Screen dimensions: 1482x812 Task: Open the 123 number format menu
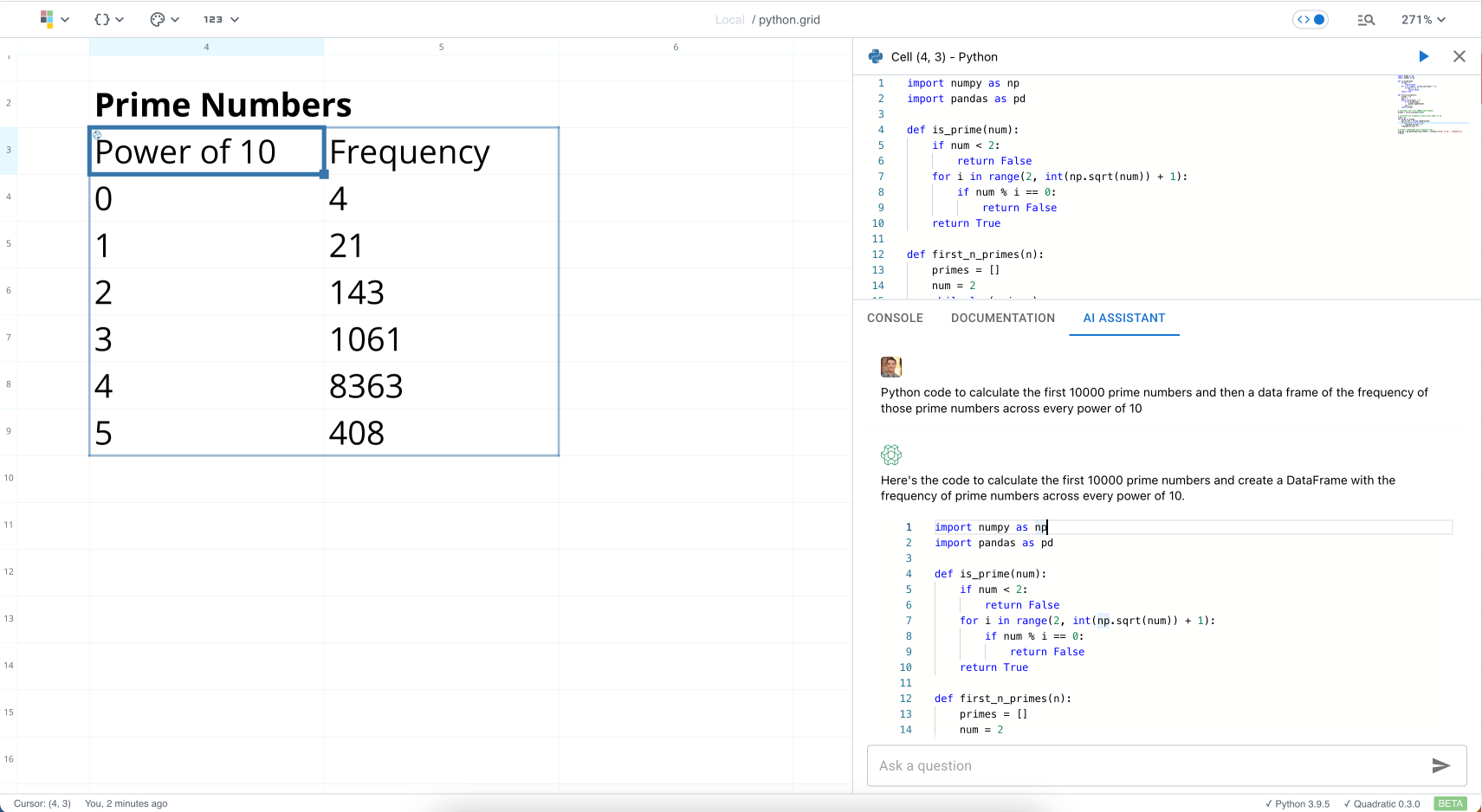[220, 19]
